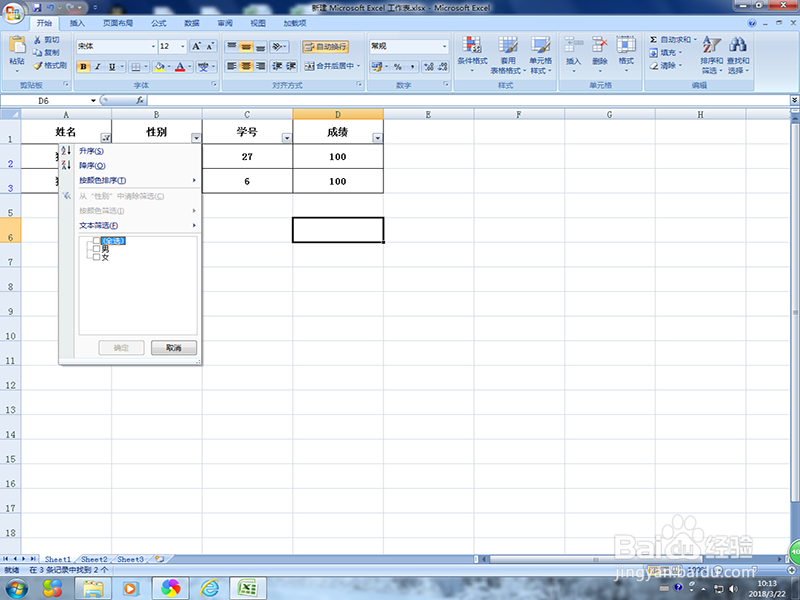Click the Copy (复制) icon

(x=37, y=52)
